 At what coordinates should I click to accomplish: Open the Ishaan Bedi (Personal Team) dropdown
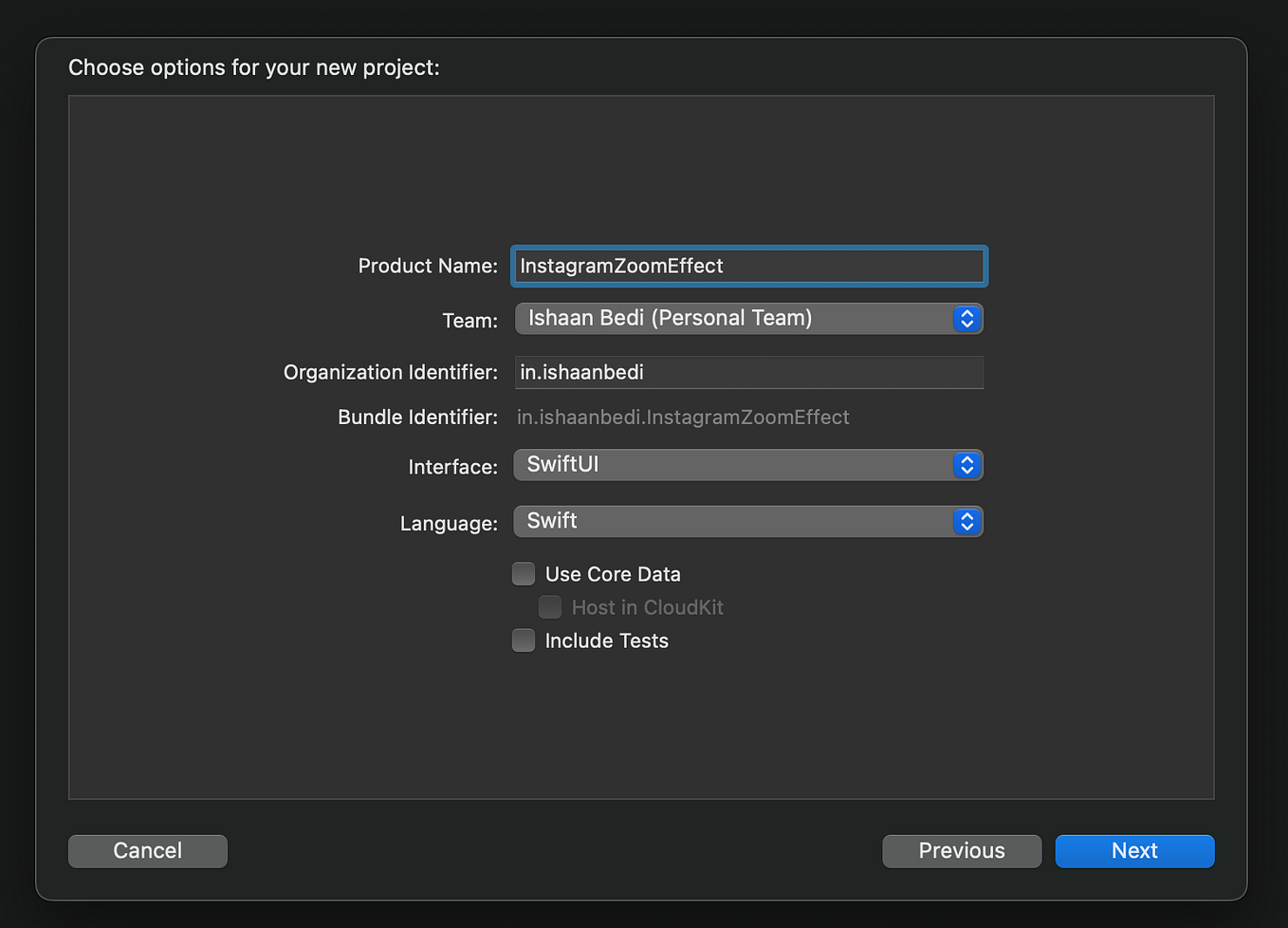point(735,319)
